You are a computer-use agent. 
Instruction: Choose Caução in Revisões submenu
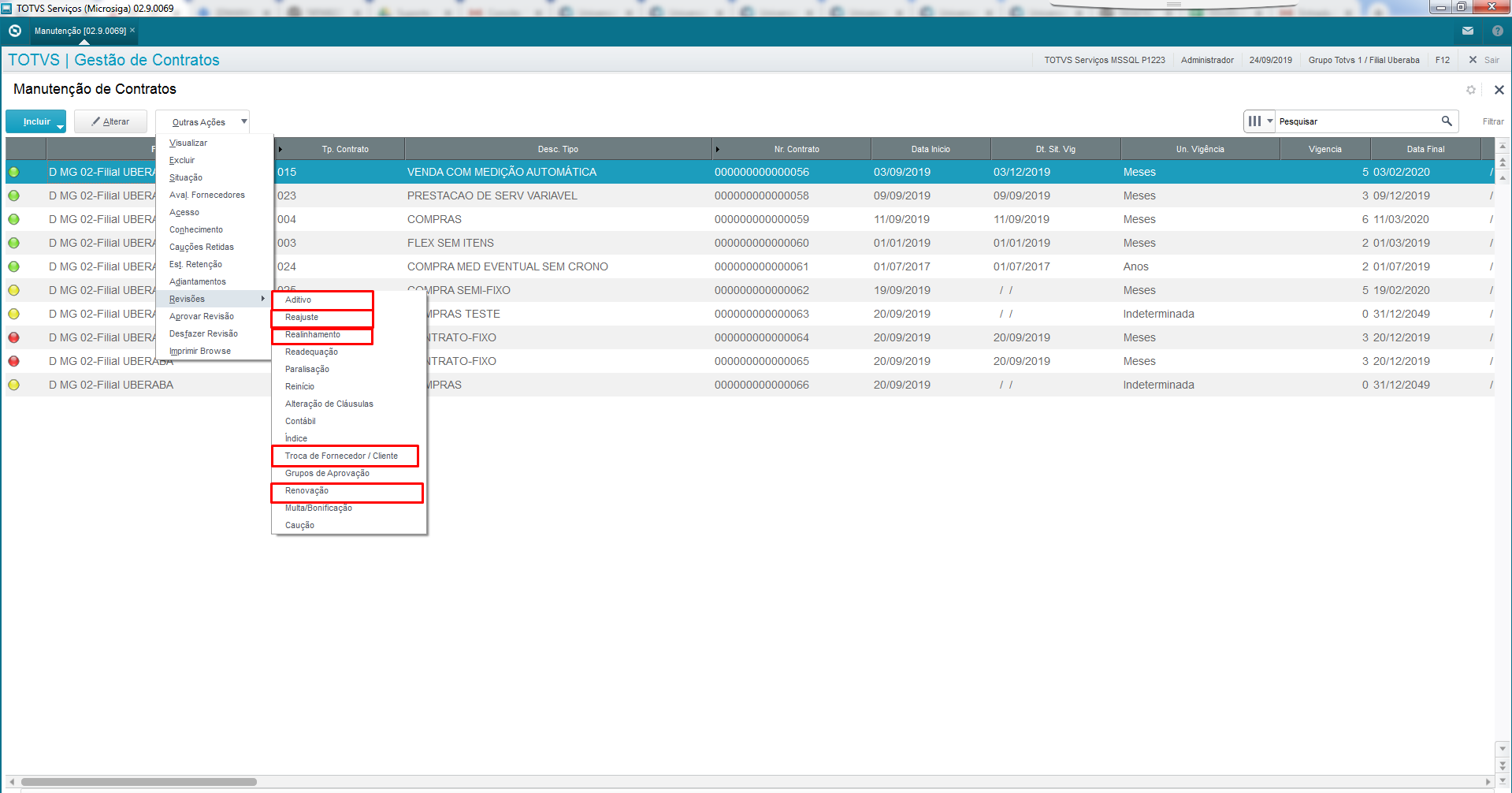(x=349, y=525)
